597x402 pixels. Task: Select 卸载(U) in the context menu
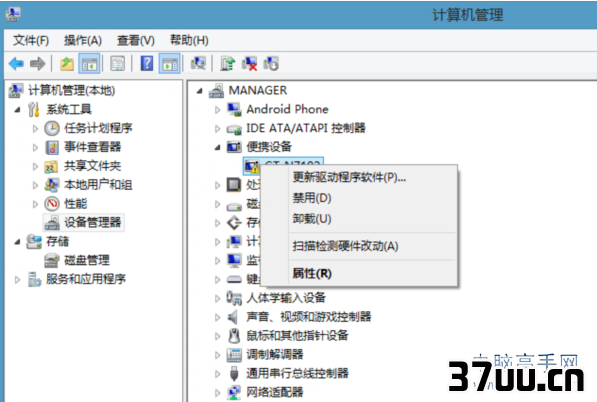312,219
